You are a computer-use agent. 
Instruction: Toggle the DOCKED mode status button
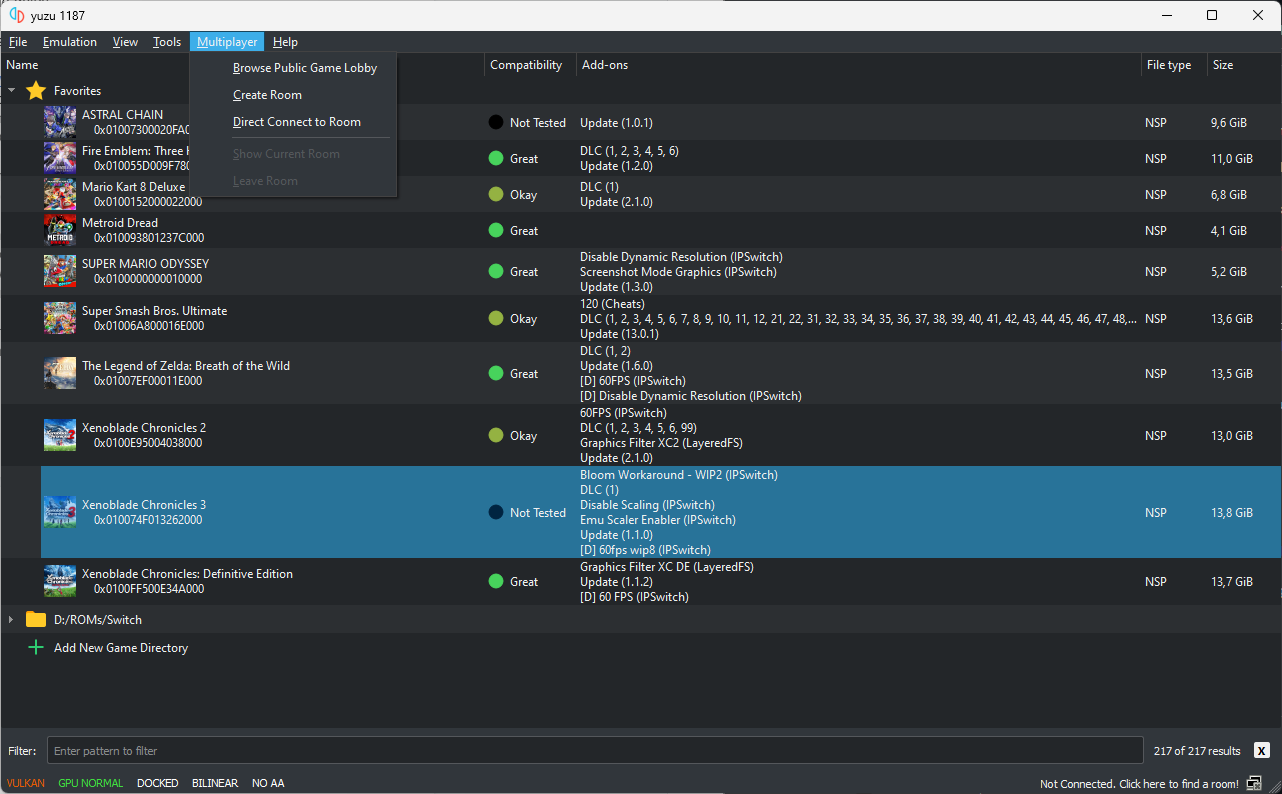click(x=158, y=783)
